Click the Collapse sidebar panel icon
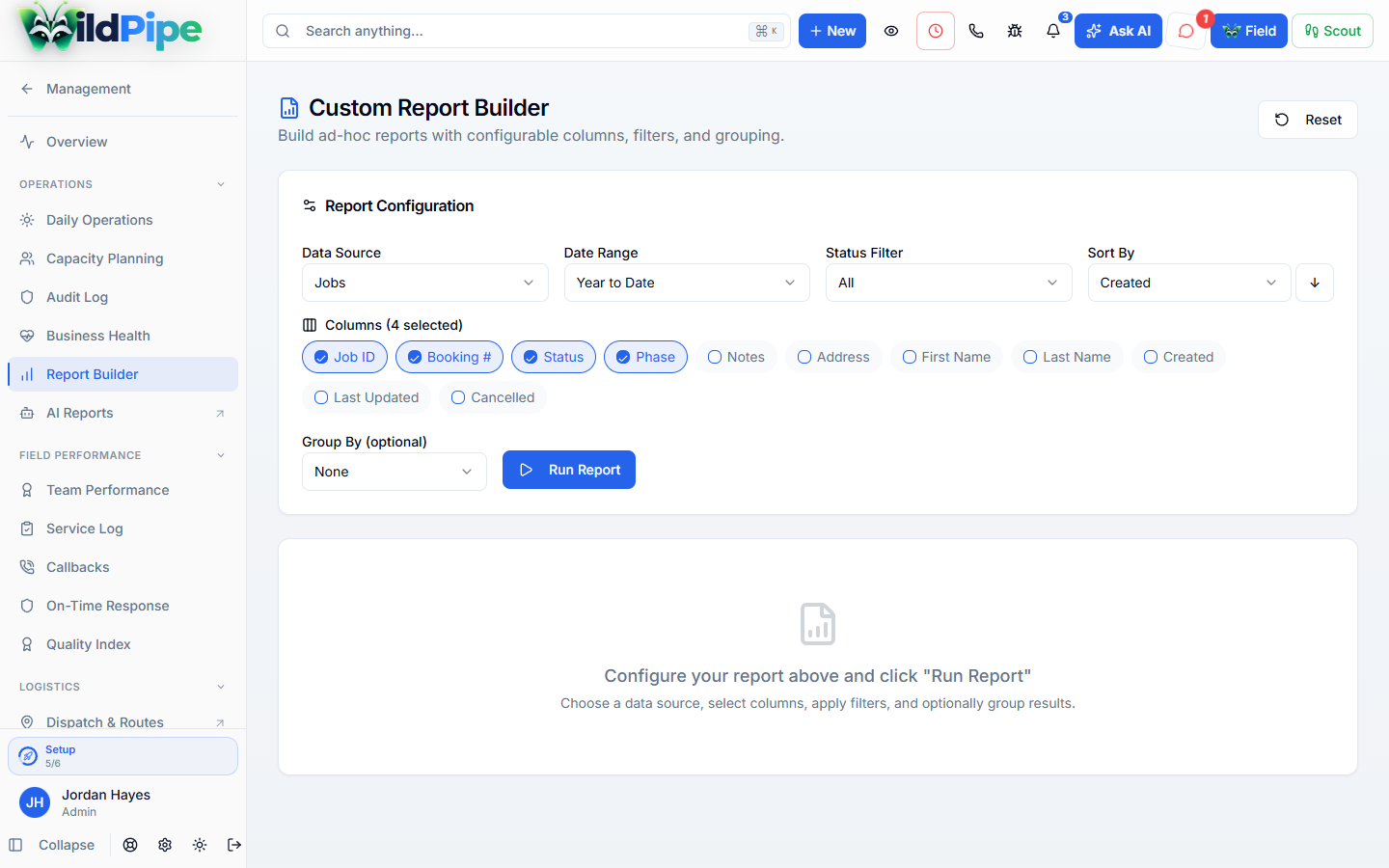1389x868 pixels. 15,845
